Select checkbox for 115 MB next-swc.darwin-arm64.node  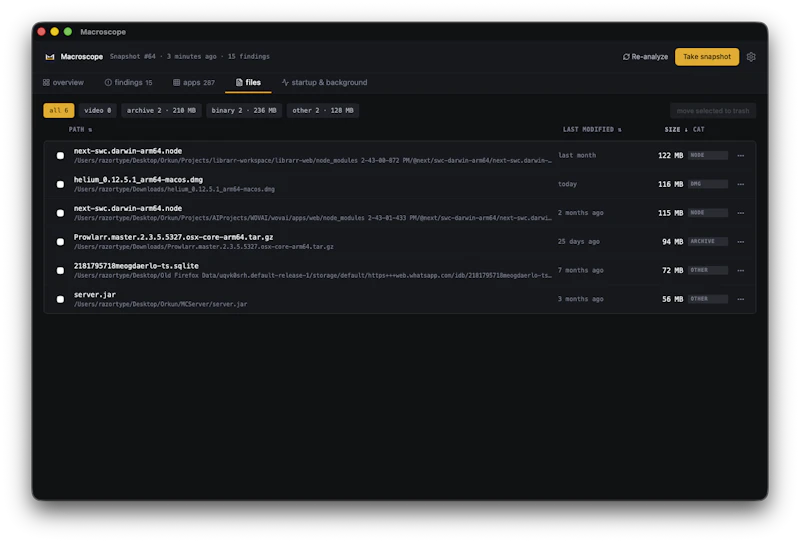60,213
